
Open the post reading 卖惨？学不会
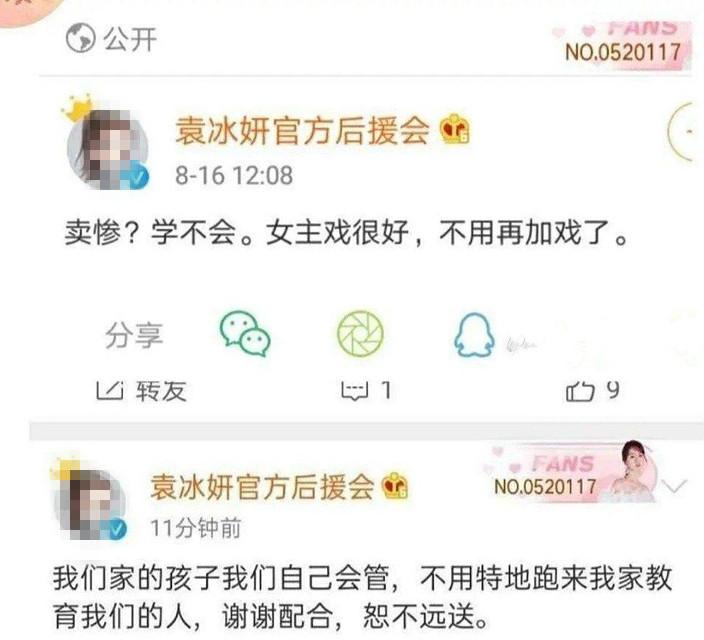coord(346,233)
